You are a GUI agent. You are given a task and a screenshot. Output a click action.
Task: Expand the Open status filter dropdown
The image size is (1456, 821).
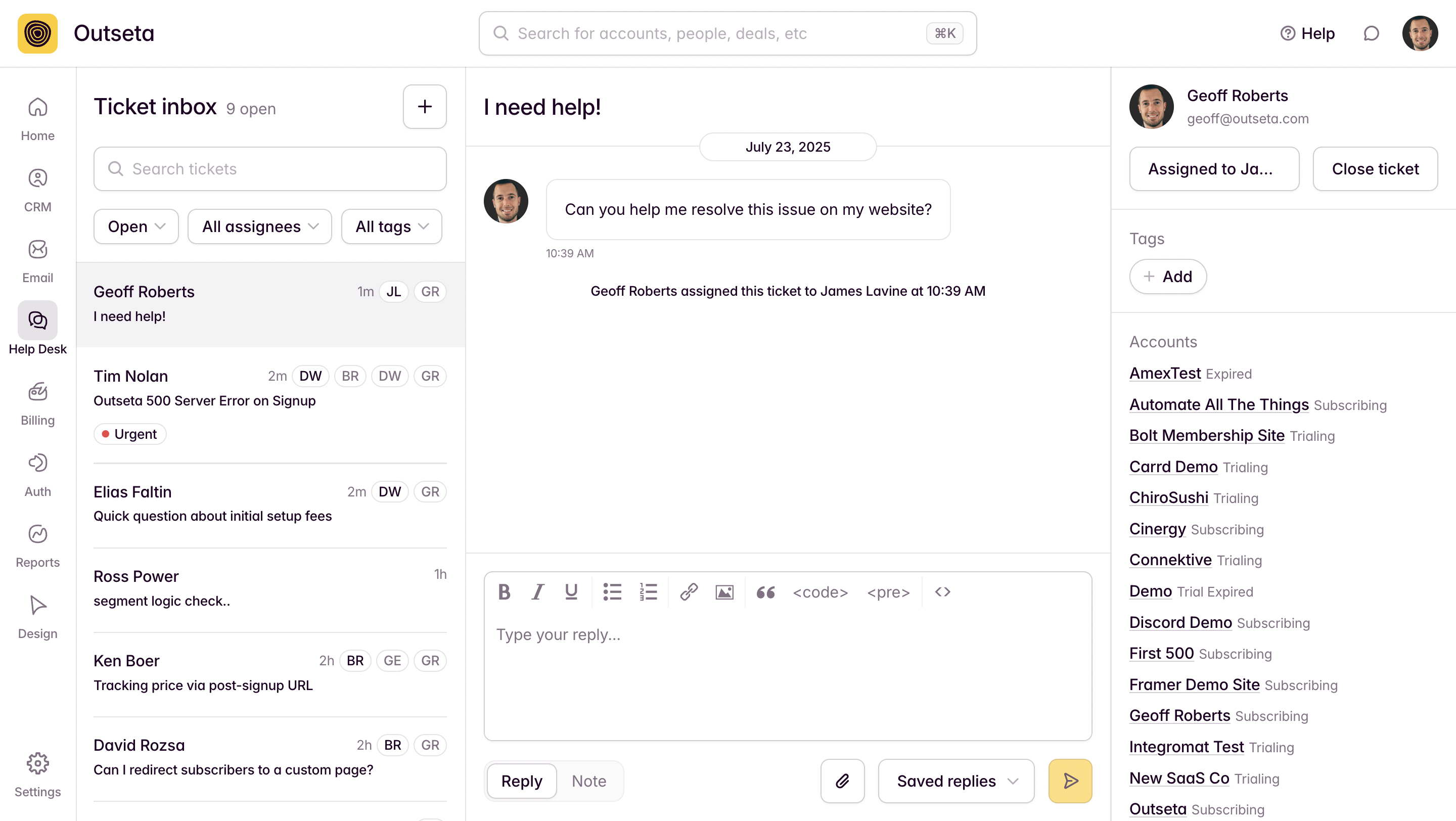click(135, 226)
